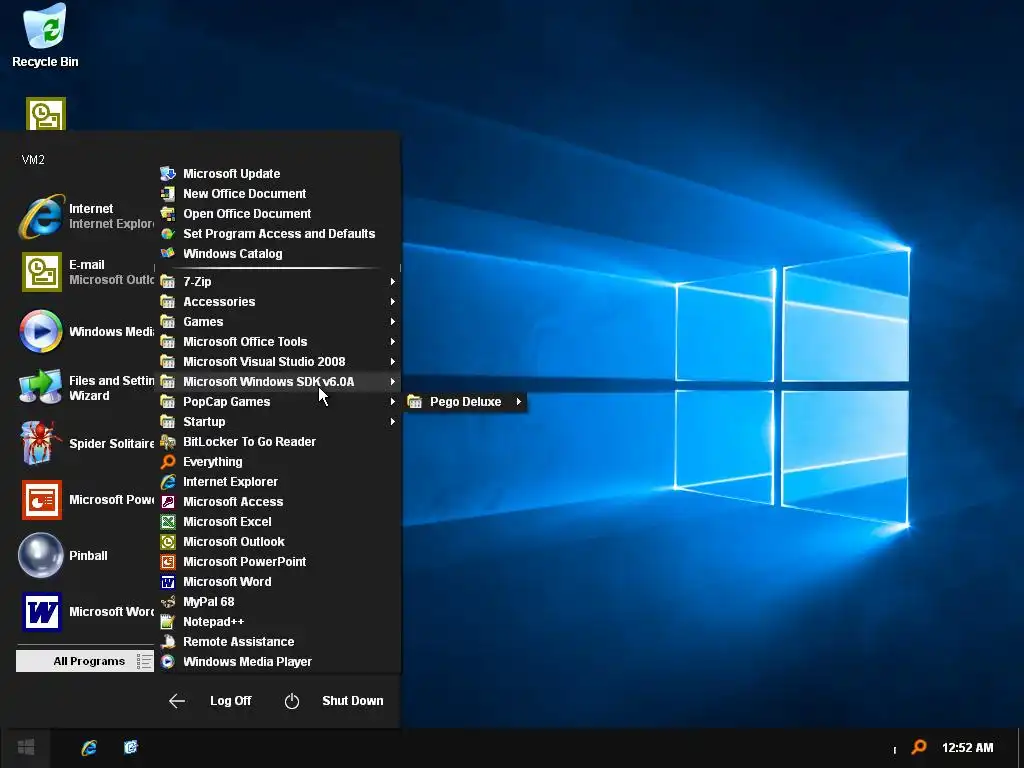Click the 12:52 AM taskbar clock

coord(967,748)
